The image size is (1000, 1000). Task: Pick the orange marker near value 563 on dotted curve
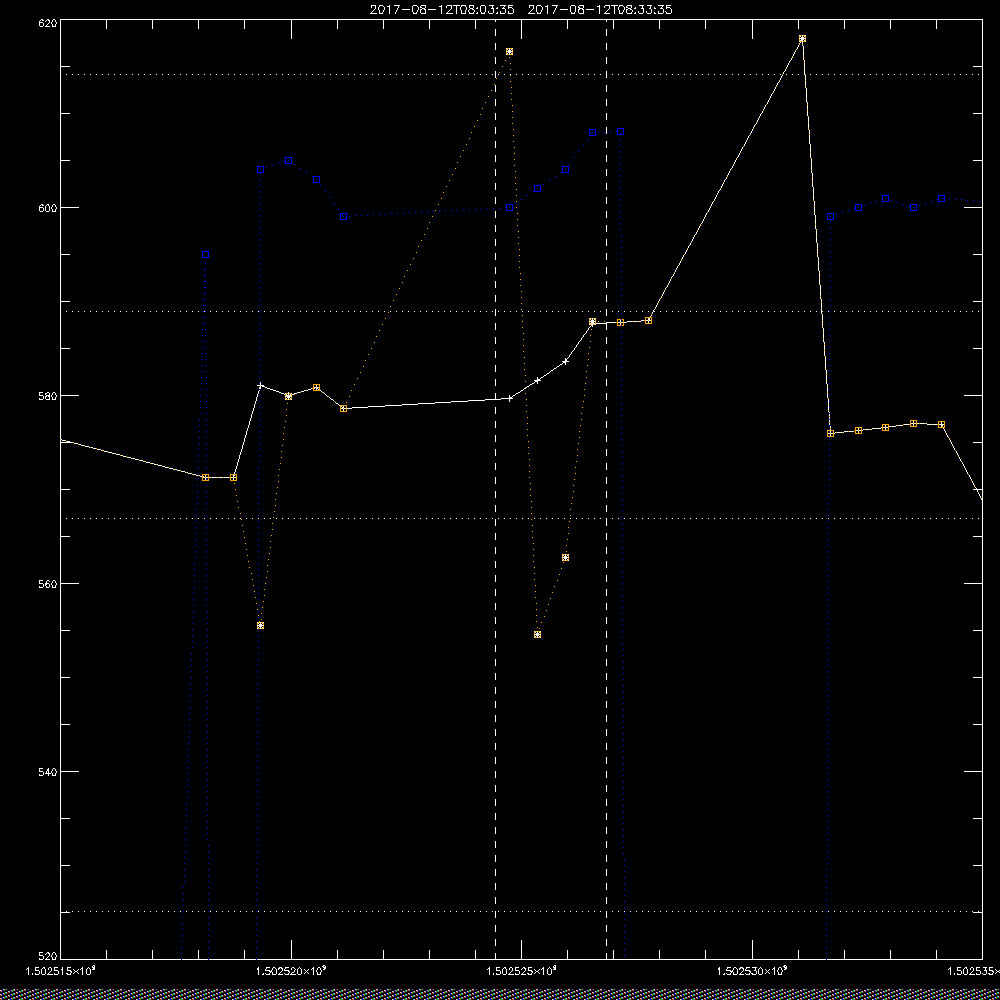pyautogui.click(x=565, y=557)
